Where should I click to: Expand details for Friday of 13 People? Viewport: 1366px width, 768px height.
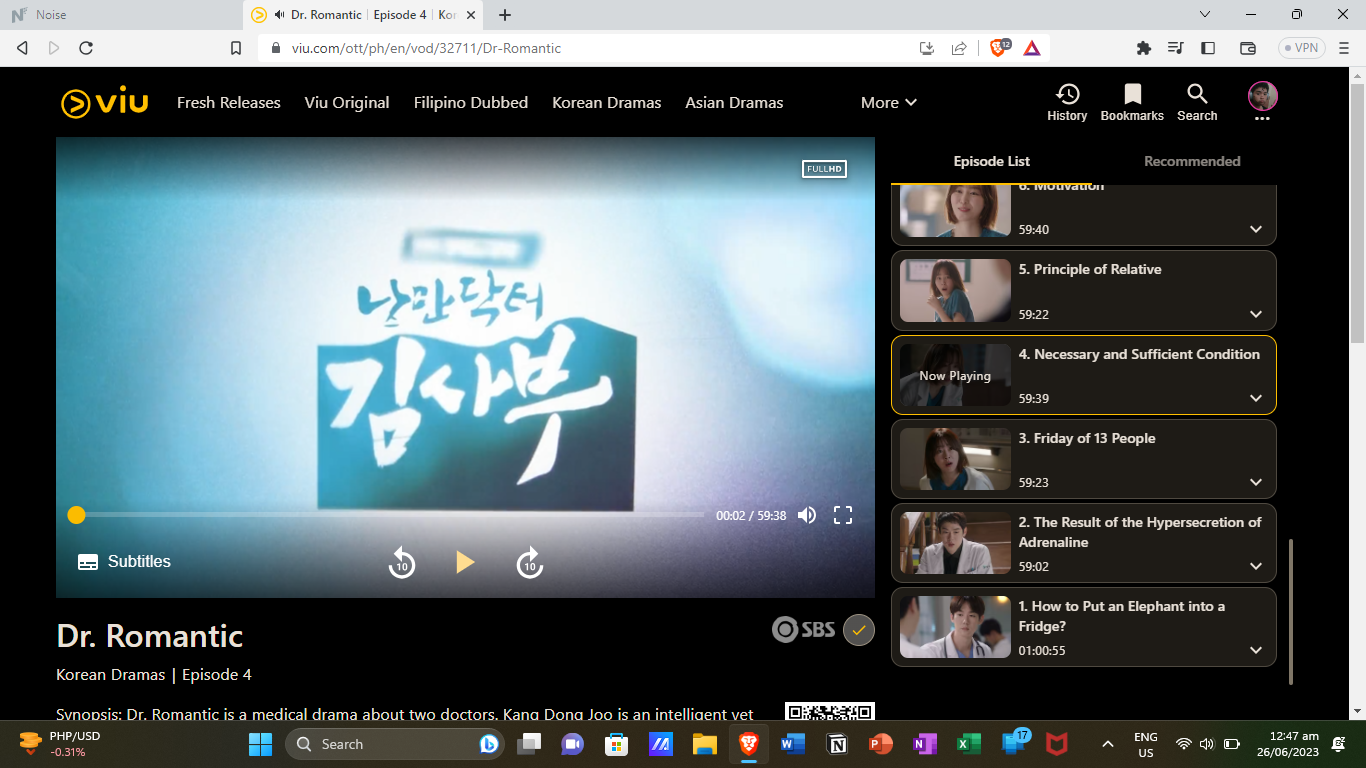click(1256, 482)
